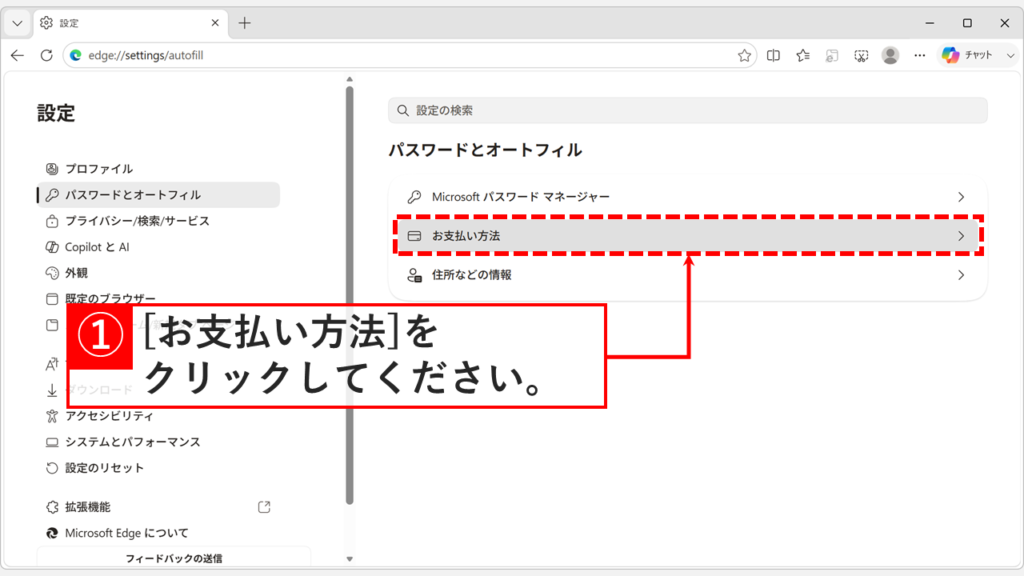Click the external link icon beside 拡張機能
The height and width of the screenshot is (576, 1024).
tap(264, 507)
